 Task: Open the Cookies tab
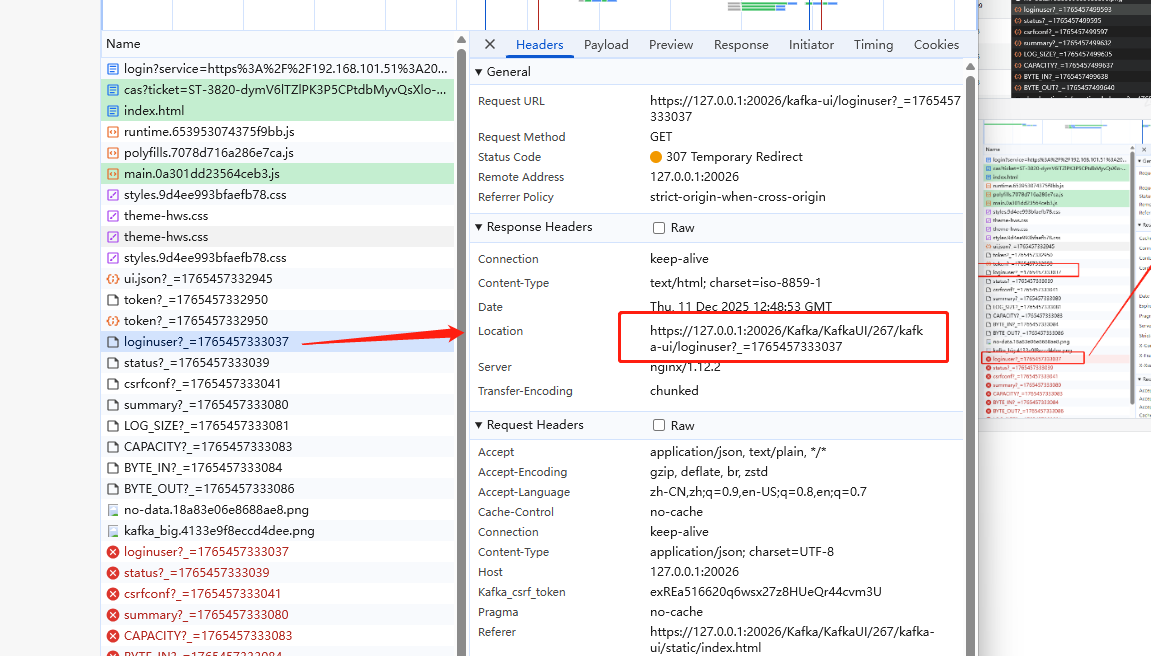coord(936,45)
